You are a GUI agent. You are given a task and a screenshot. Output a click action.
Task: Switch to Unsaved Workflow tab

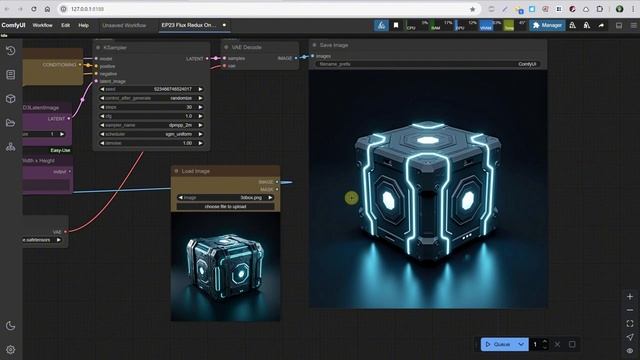124,25
